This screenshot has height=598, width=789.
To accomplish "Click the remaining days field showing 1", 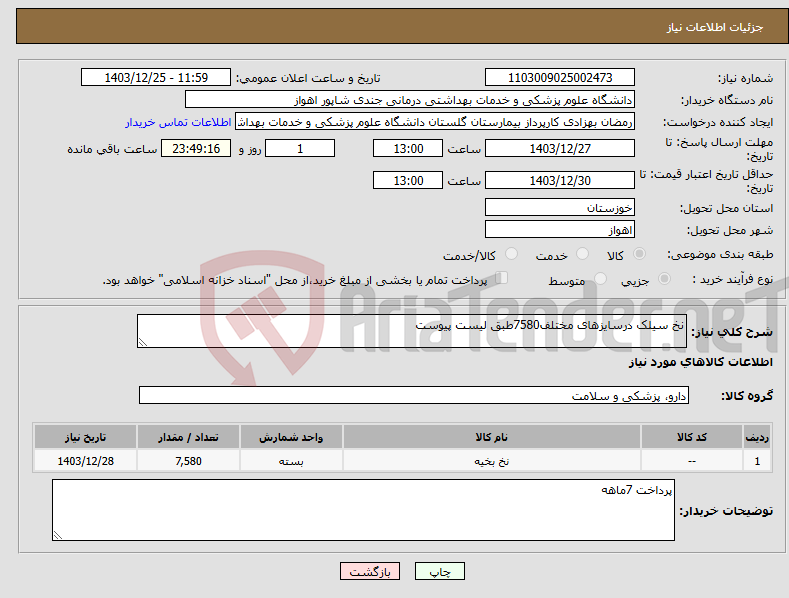I will (300, 148).
